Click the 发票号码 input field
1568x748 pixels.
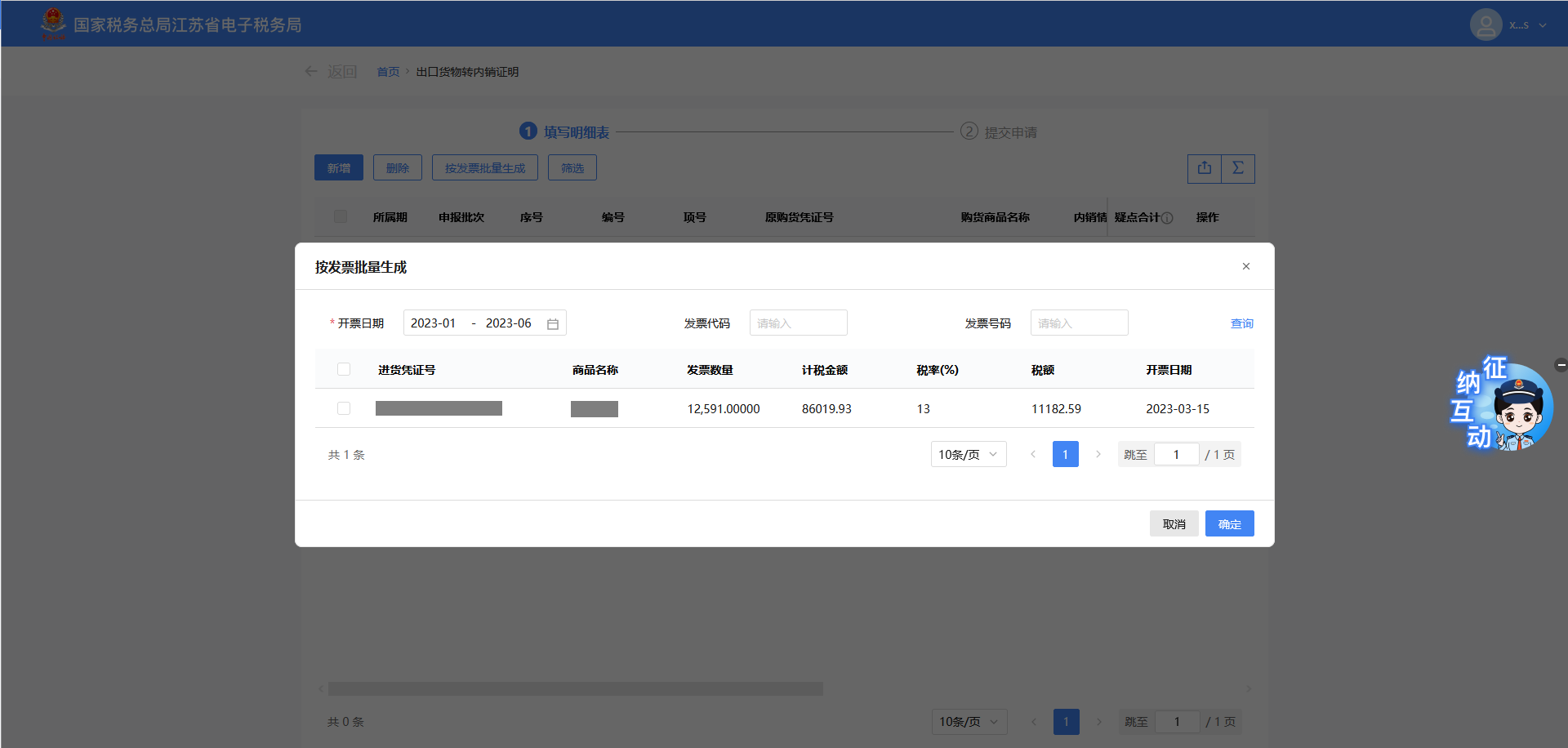pos(1079,323)
